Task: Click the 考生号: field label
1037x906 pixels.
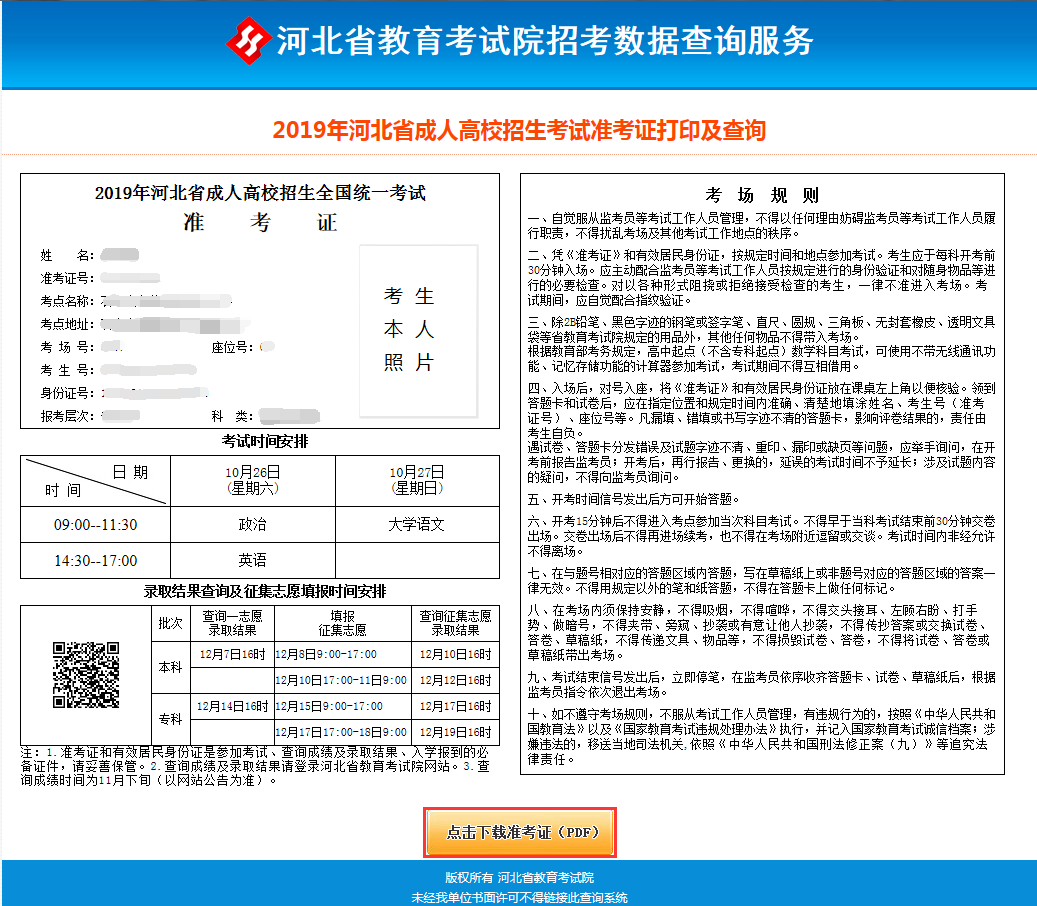Action: (67, 370)
